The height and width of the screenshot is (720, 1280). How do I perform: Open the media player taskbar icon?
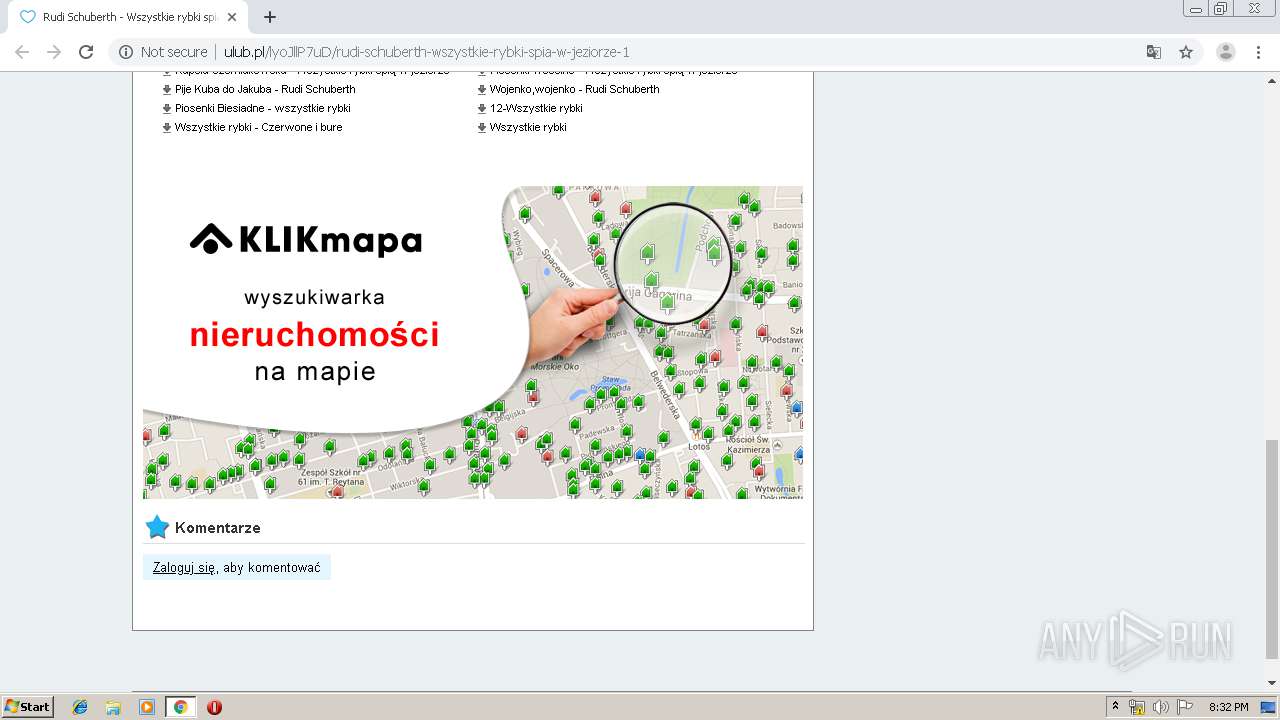point(146,707)
